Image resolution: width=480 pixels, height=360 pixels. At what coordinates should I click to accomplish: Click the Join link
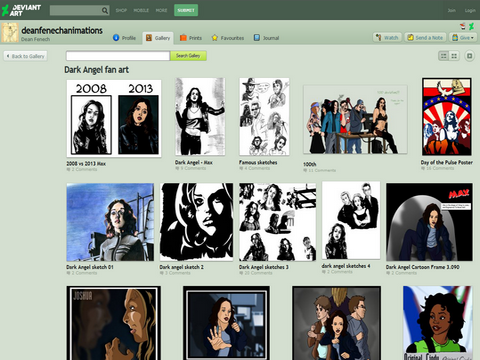451,10
